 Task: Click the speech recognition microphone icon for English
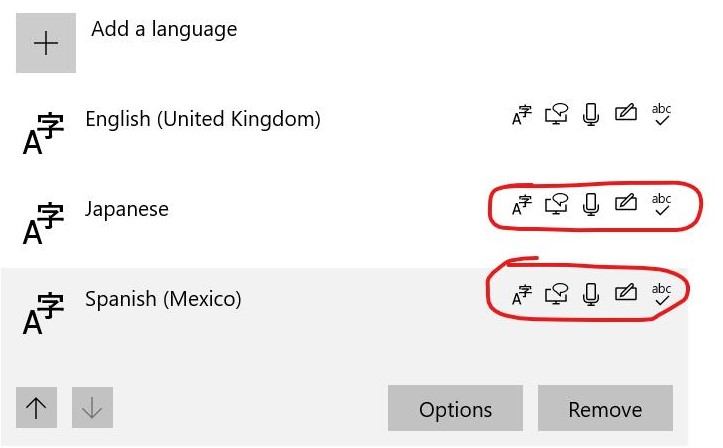tap(591, 114)
